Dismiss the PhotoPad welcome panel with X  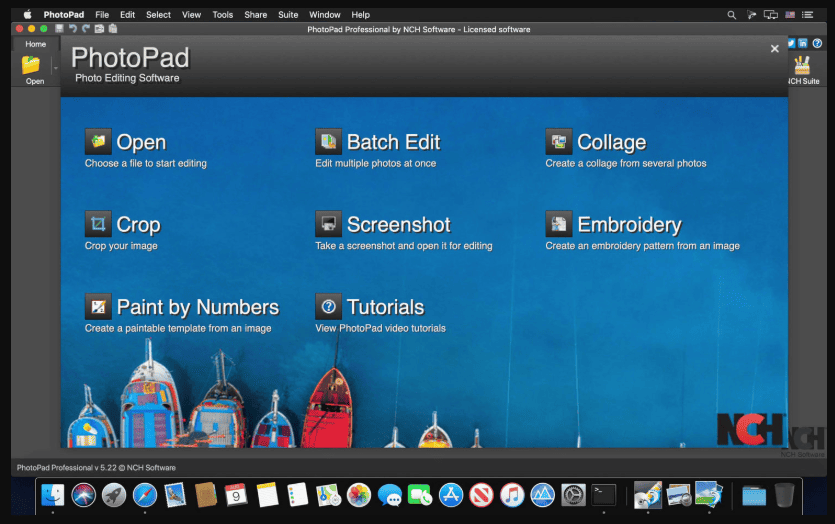coord(775,49)
